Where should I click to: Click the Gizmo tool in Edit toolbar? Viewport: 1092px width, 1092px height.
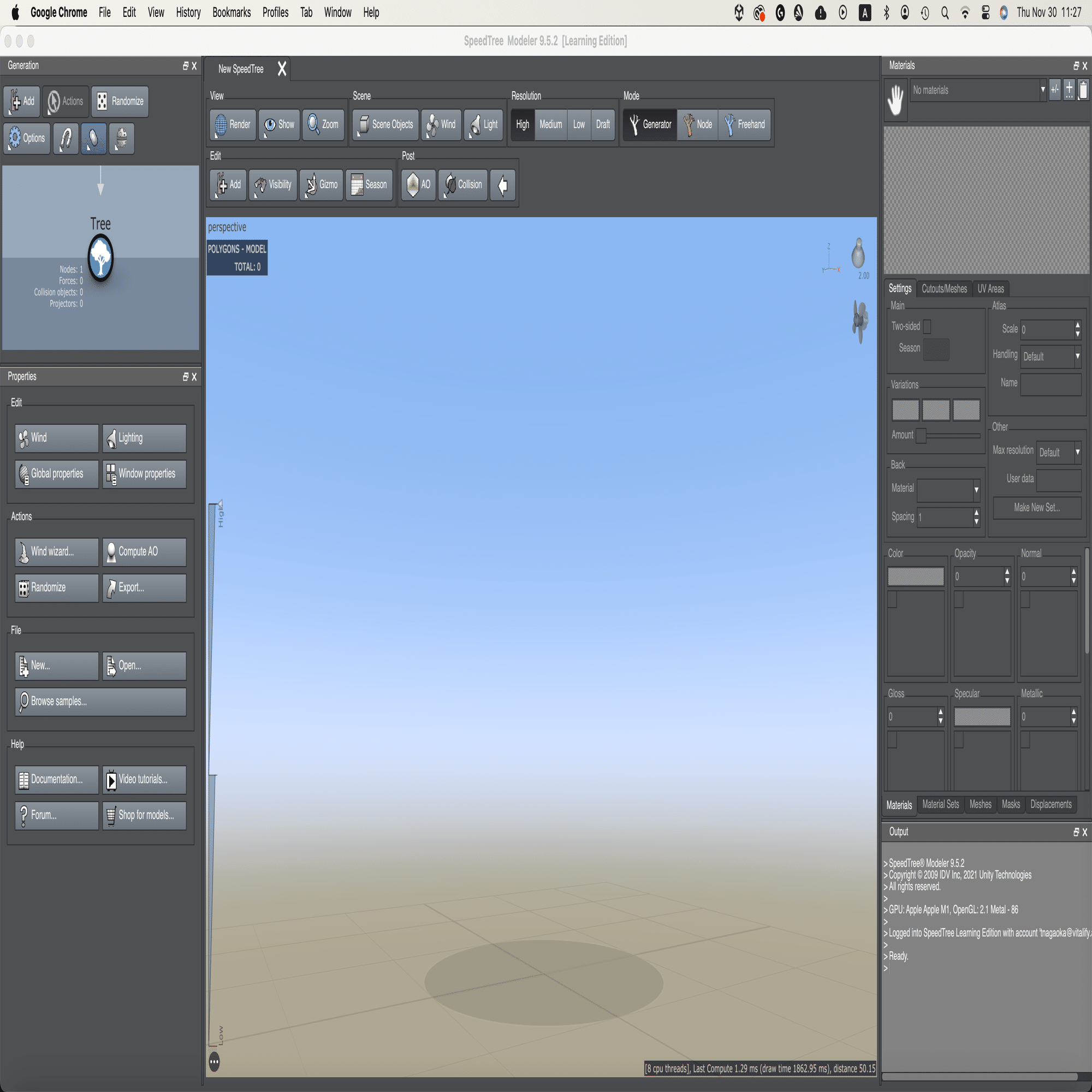[321, 185]
